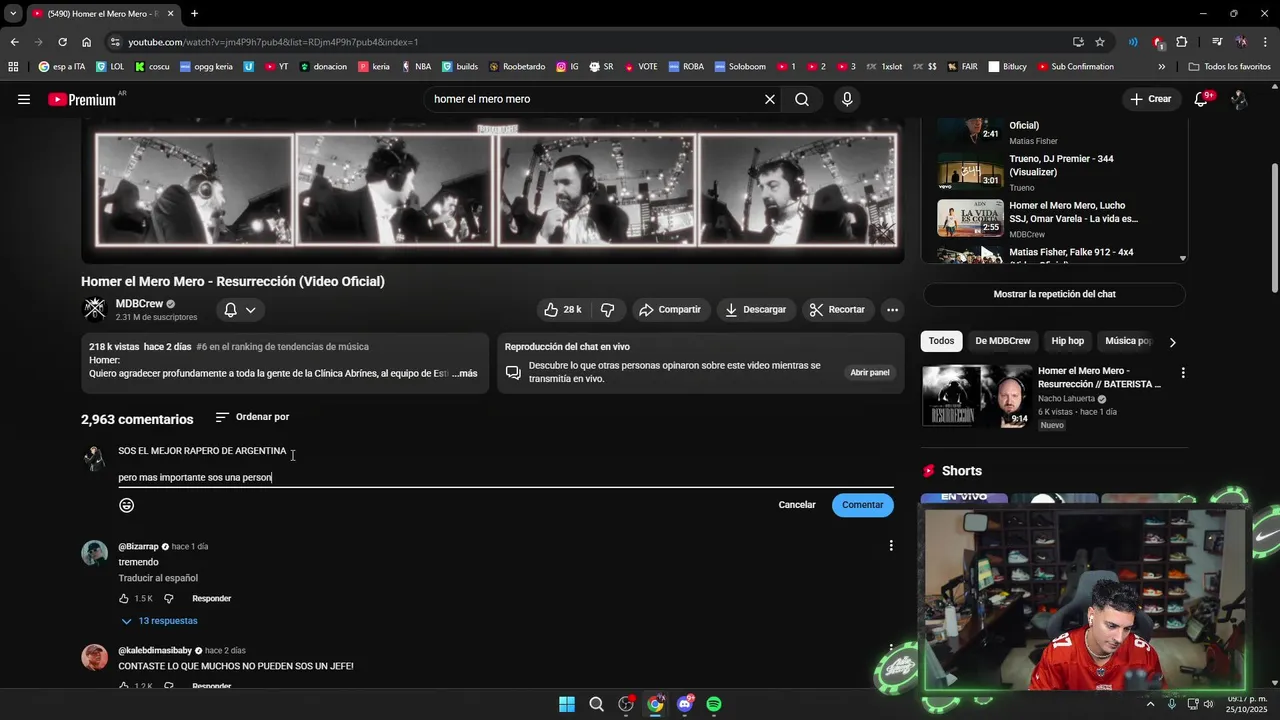This screenshot has width=1280, height=720.
Task: Open Windows search on the taskbar
Action: pyautogui.click(x=597, y=704)
